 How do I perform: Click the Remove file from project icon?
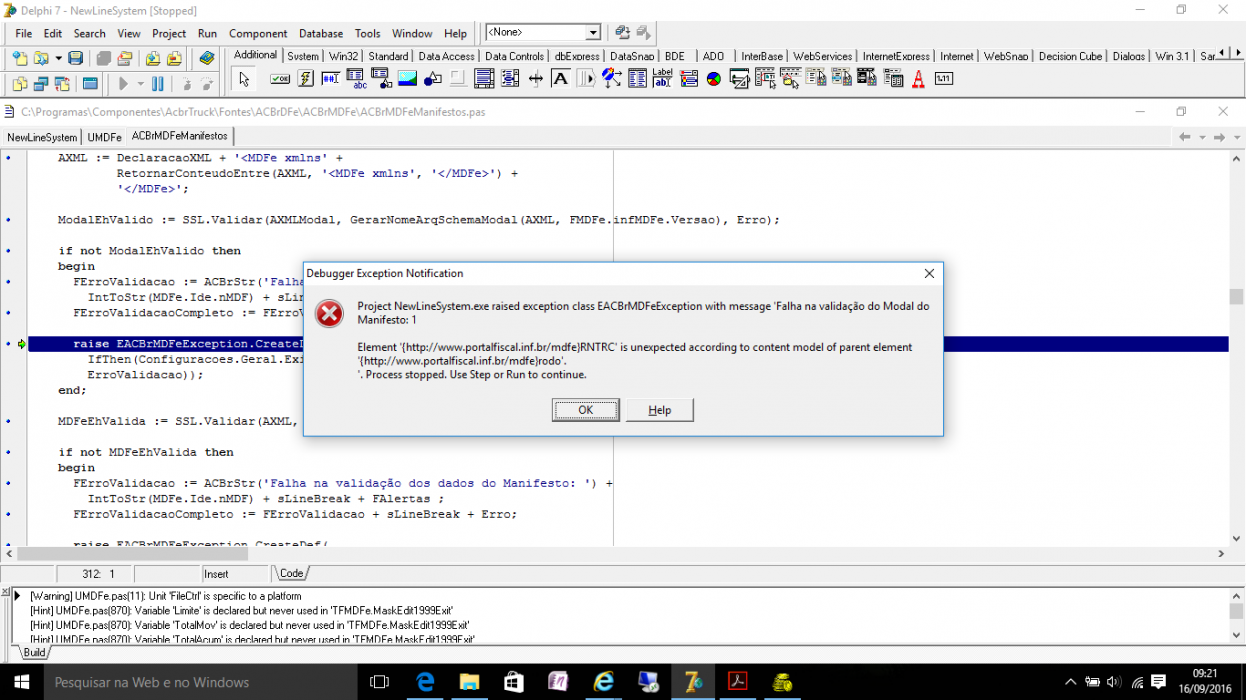point(175,58)
